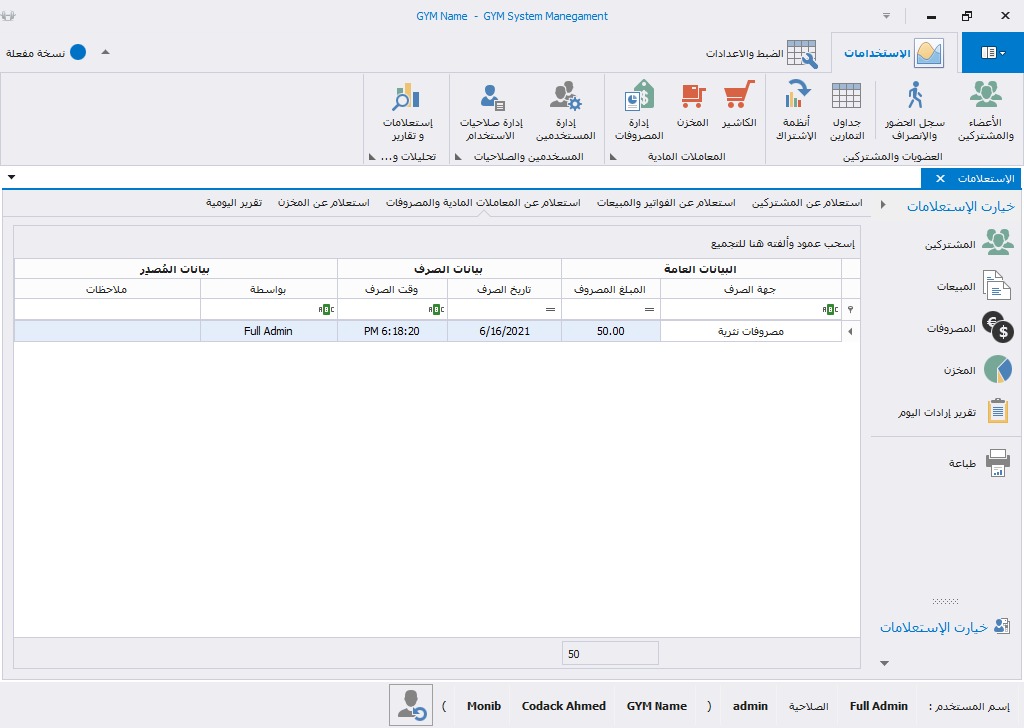Click admin username in status bar

(x=750, y=706)
